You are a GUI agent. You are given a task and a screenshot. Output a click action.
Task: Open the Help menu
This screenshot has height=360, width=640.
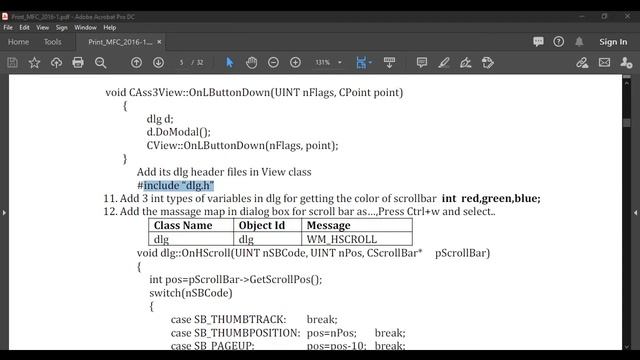(x=109, y=27)
